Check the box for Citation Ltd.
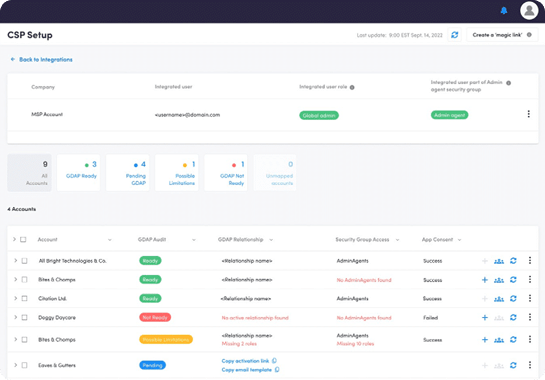Screen dimensions: 545x380 click(x=24, y=298)
